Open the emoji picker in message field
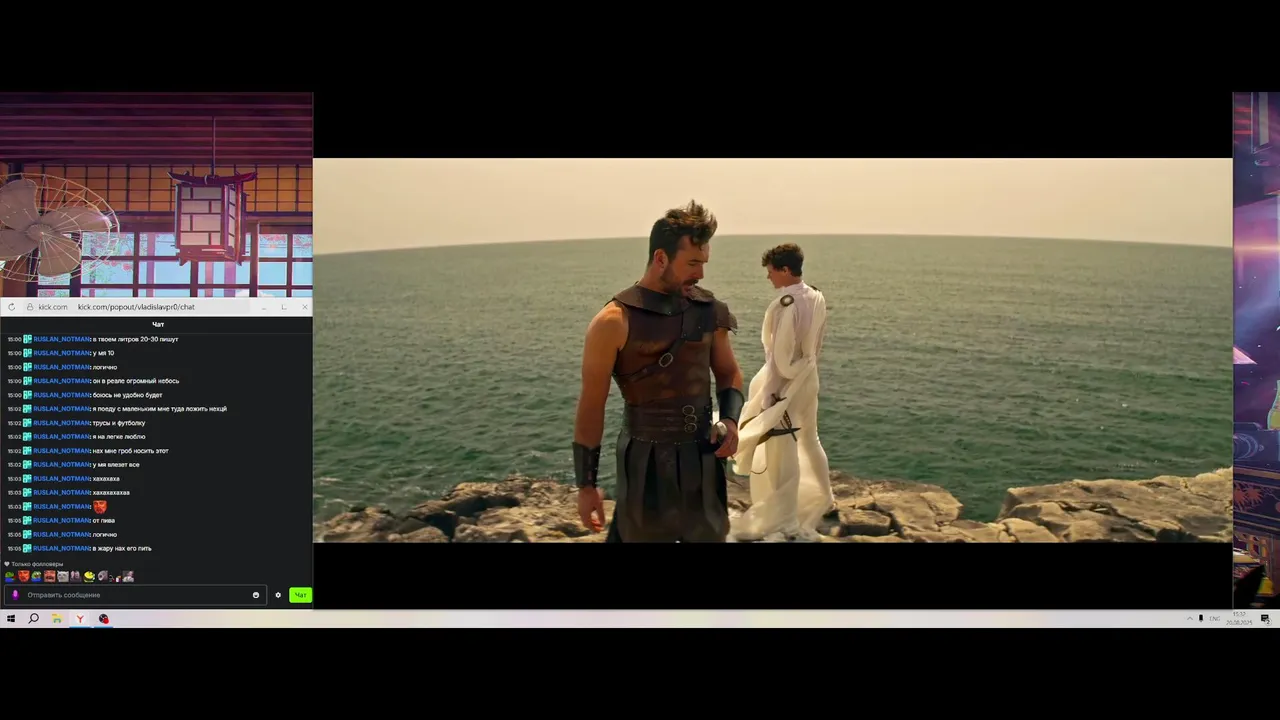The width and height of the screenshot is (1280, 720). point(256,595)
